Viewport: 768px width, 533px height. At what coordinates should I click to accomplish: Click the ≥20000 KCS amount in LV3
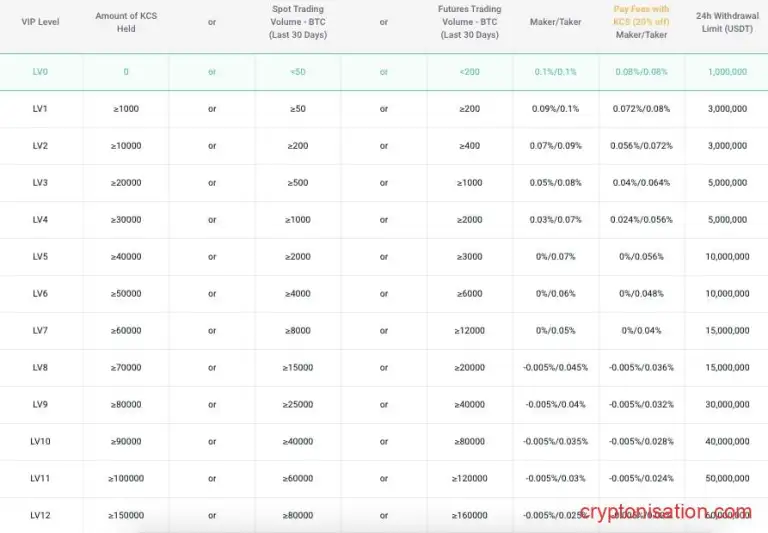coord(126,183)
